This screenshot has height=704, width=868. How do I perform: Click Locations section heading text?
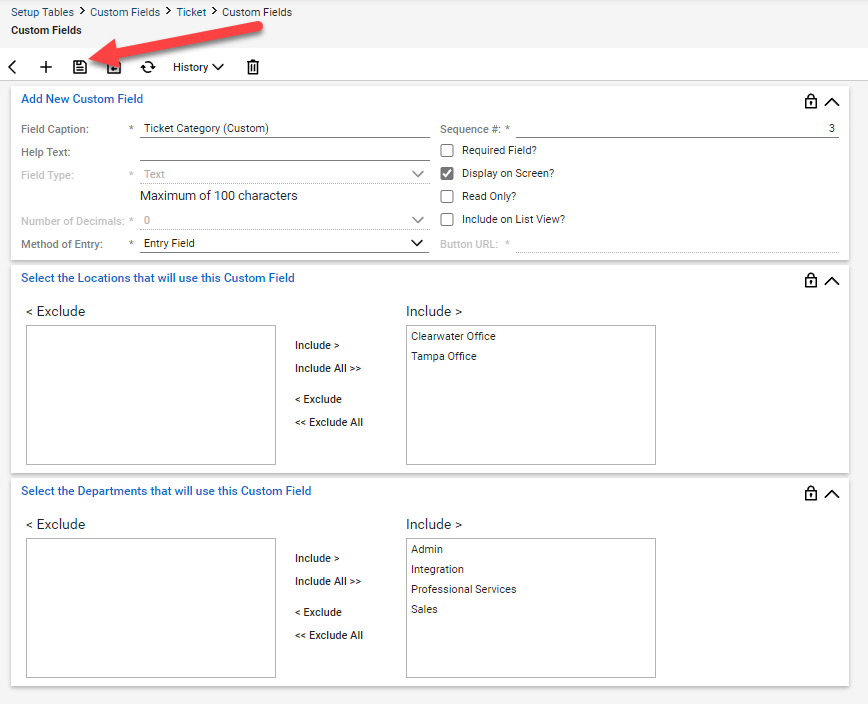click(x=158, y=278)
